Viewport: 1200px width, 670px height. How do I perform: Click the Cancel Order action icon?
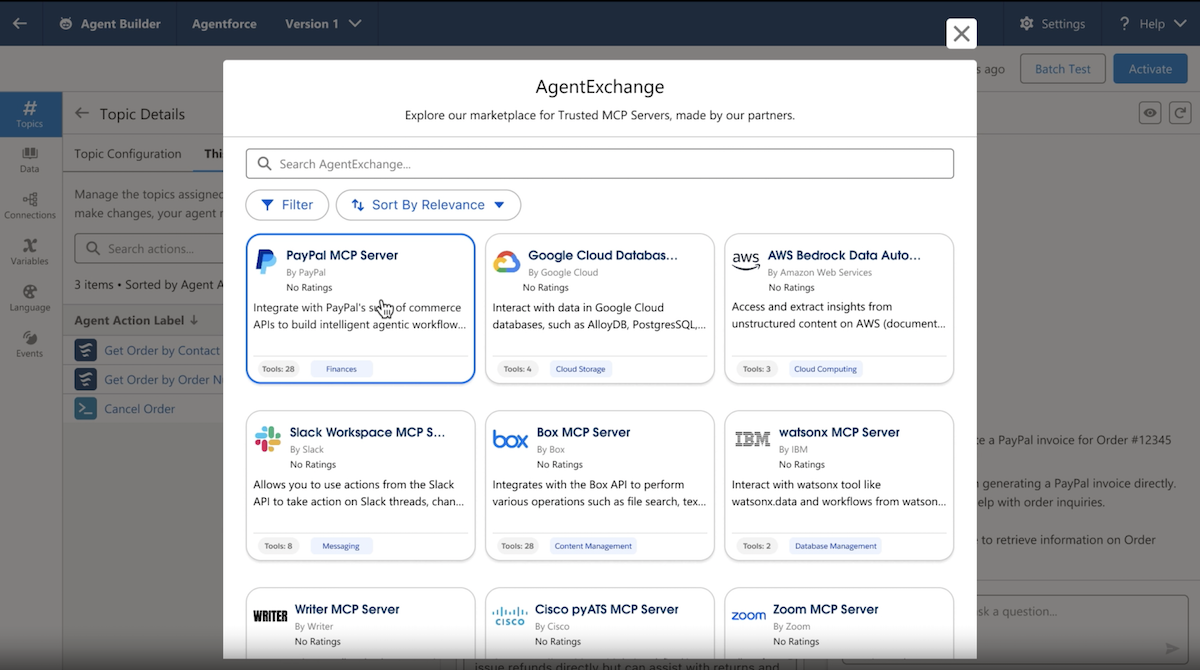point(86,408)
